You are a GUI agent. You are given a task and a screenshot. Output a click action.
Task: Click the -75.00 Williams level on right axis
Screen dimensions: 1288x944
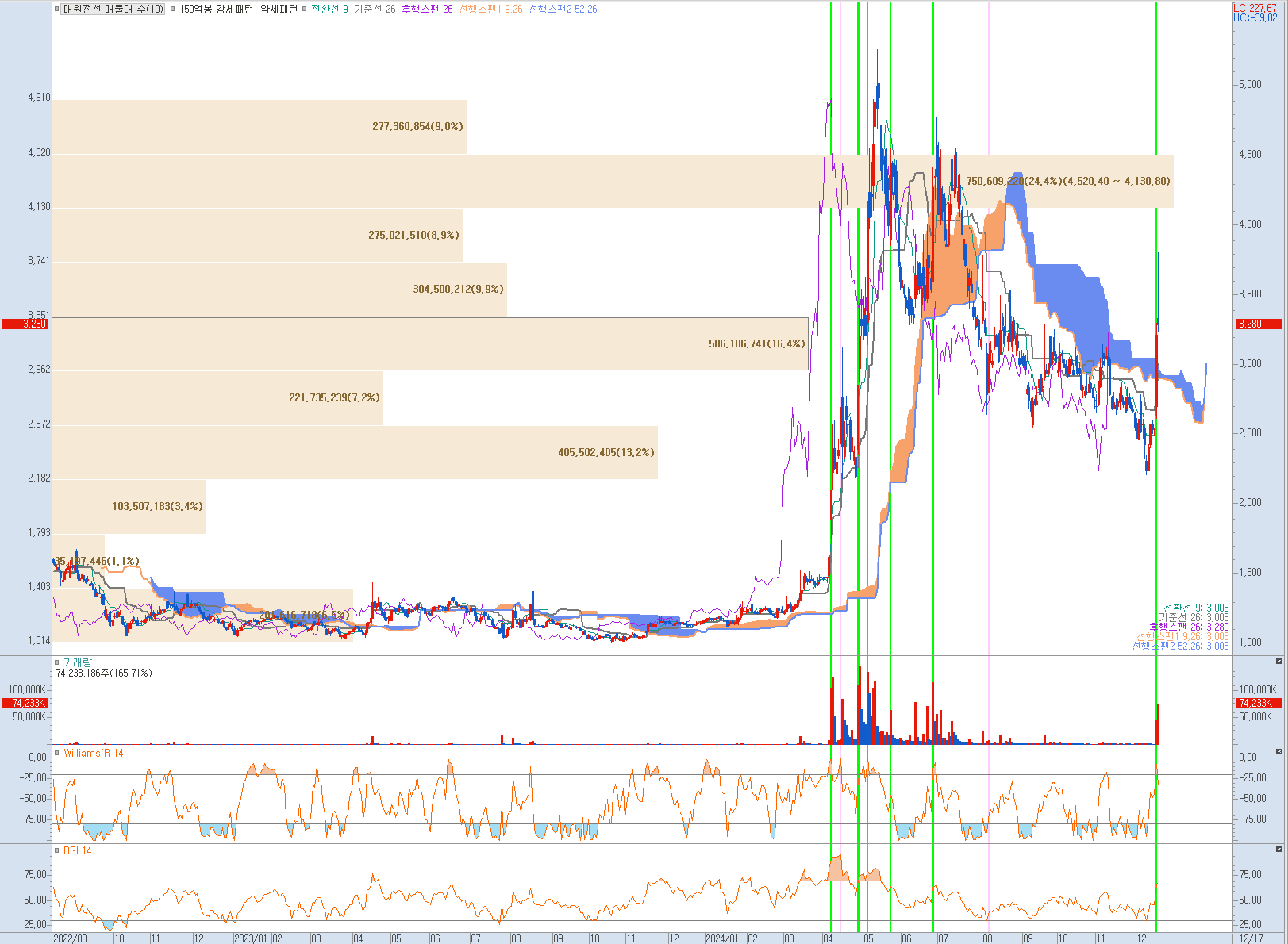pos(1252,819)
